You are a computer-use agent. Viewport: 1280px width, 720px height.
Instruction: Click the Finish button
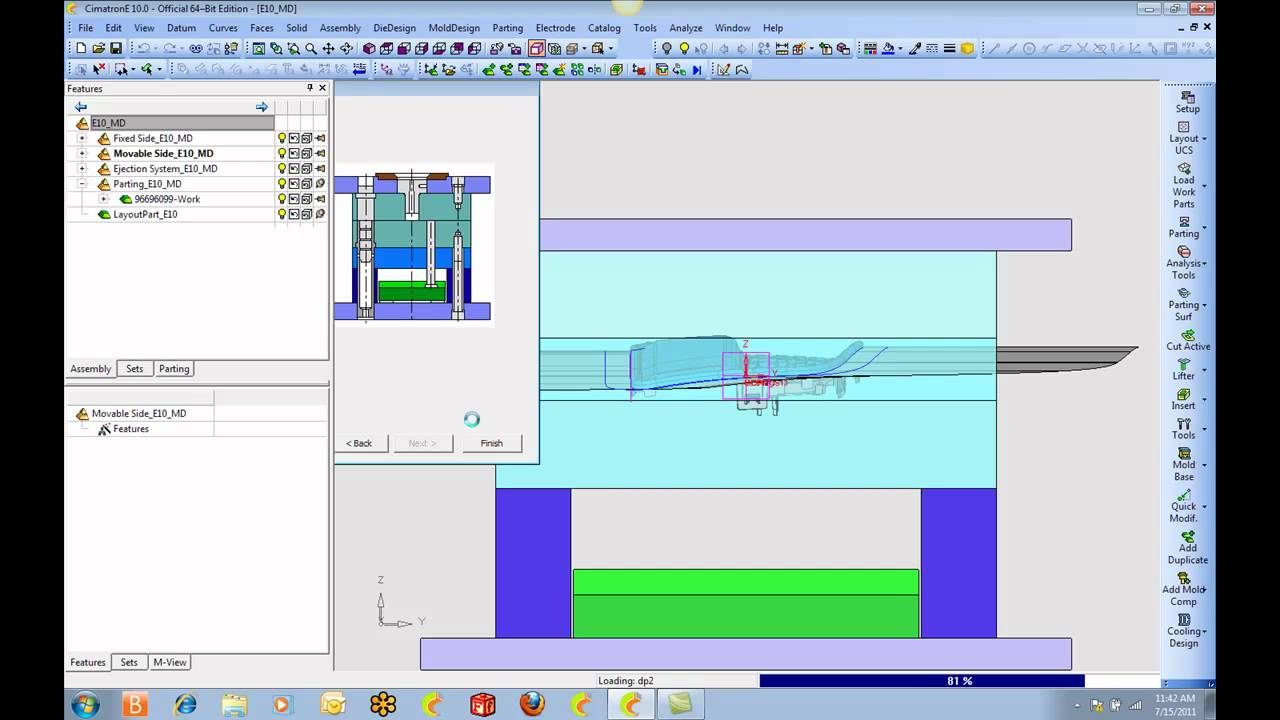[491, 443]
